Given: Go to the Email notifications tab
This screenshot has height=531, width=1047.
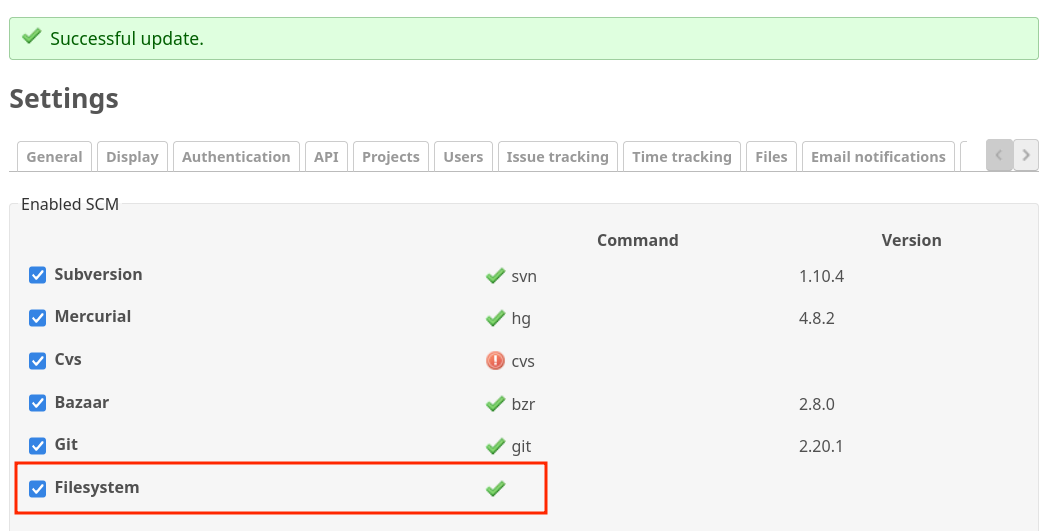Looking at the screenshot, I should pyautogui.click(x=878, y=157).
